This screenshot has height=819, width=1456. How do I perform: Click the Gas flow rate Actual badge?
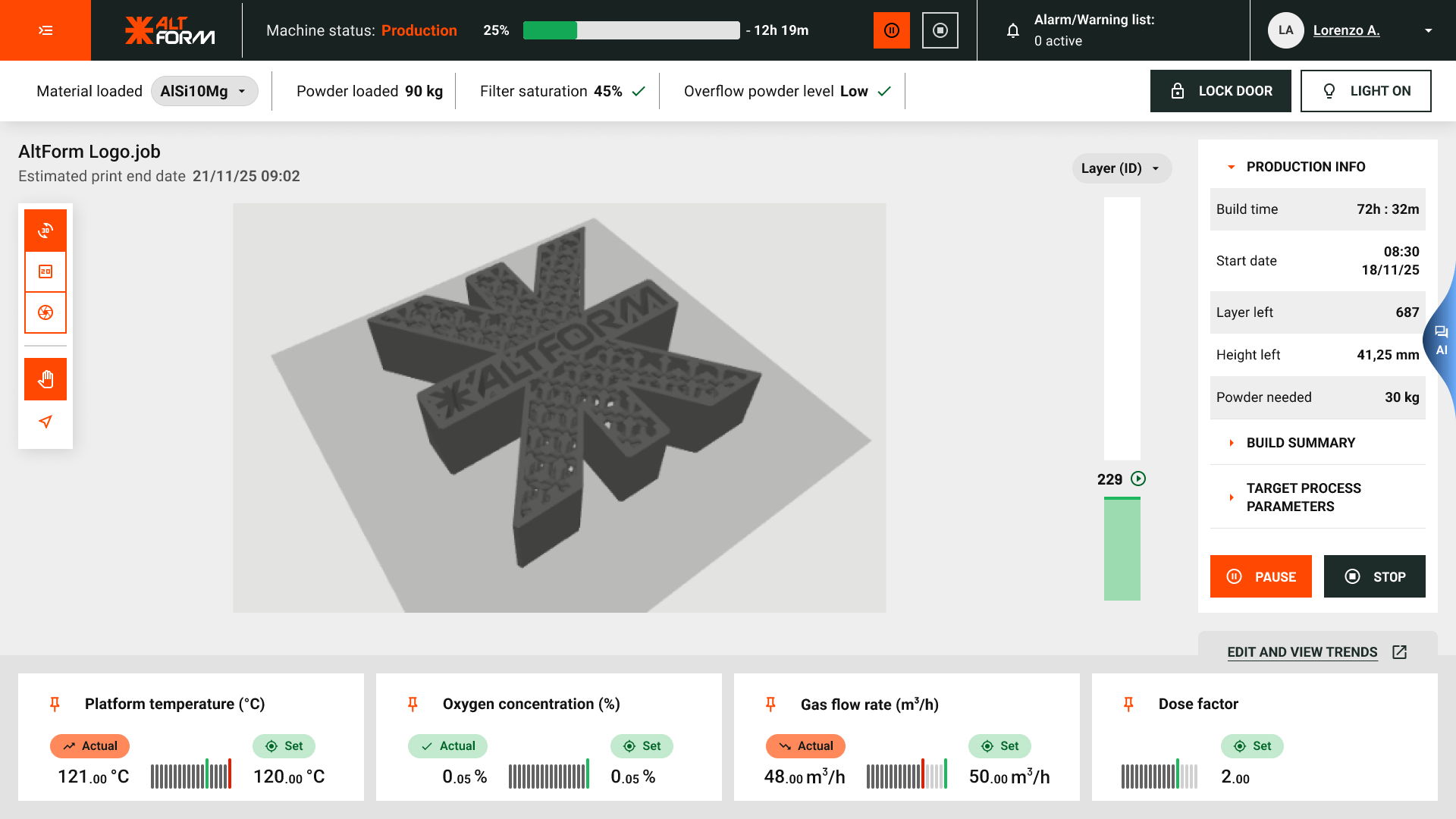pyautogui.click(x=805, y=746)
